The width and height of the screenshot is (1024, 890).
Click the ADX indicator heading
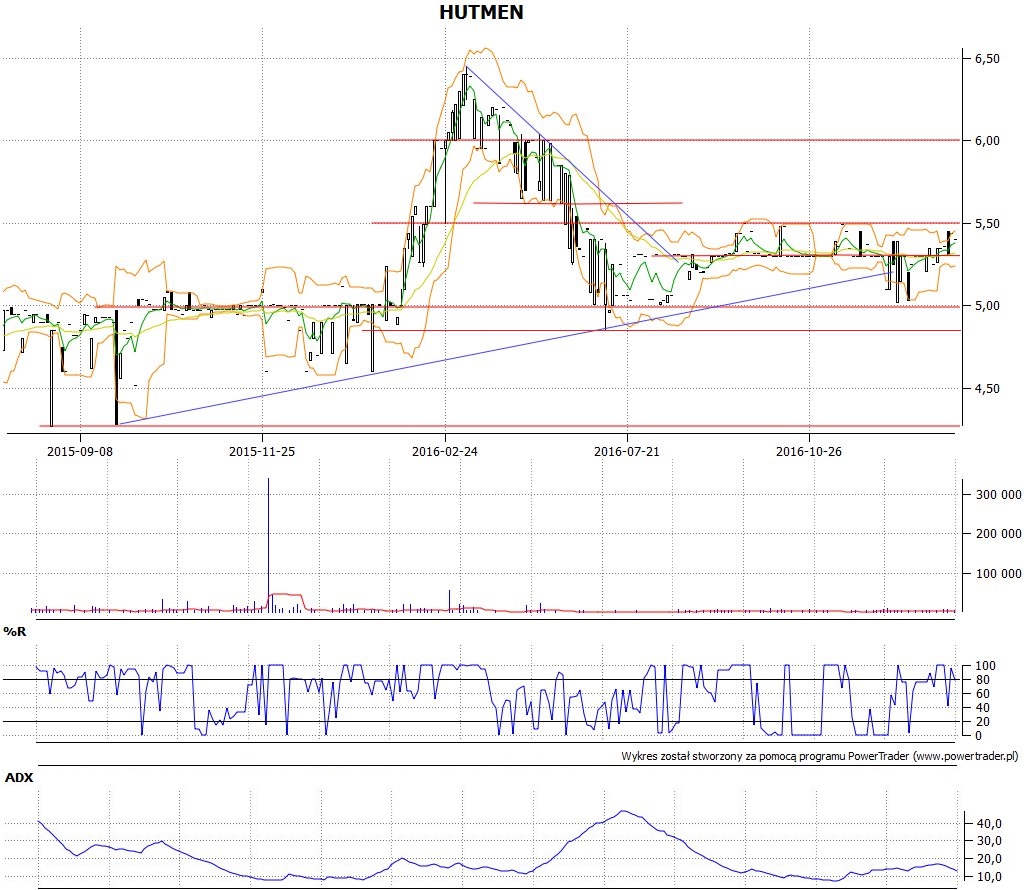tap(18, 778)
